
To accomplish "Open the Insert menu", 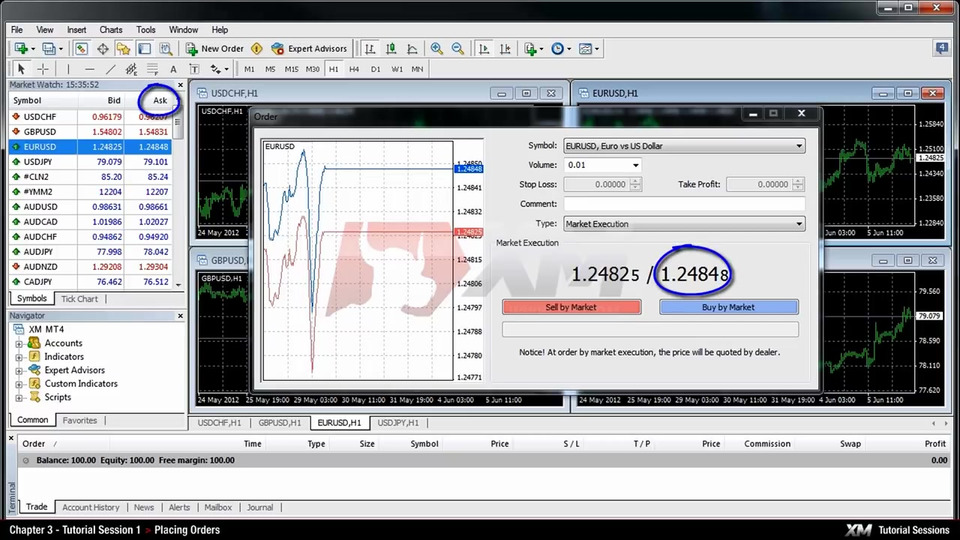I will (77, 29).
